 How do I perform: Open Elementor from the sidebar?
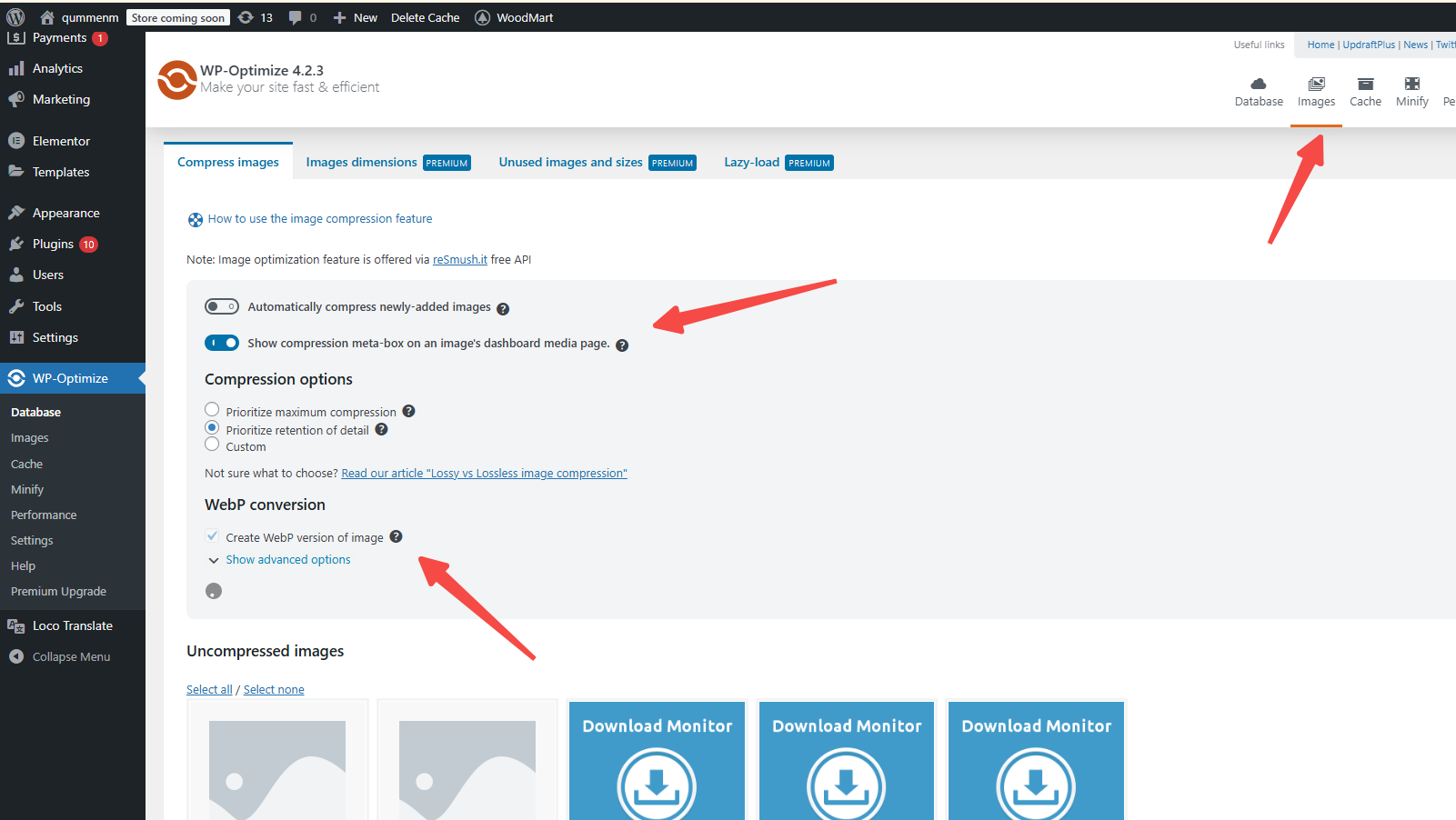[x=61, y=141]
